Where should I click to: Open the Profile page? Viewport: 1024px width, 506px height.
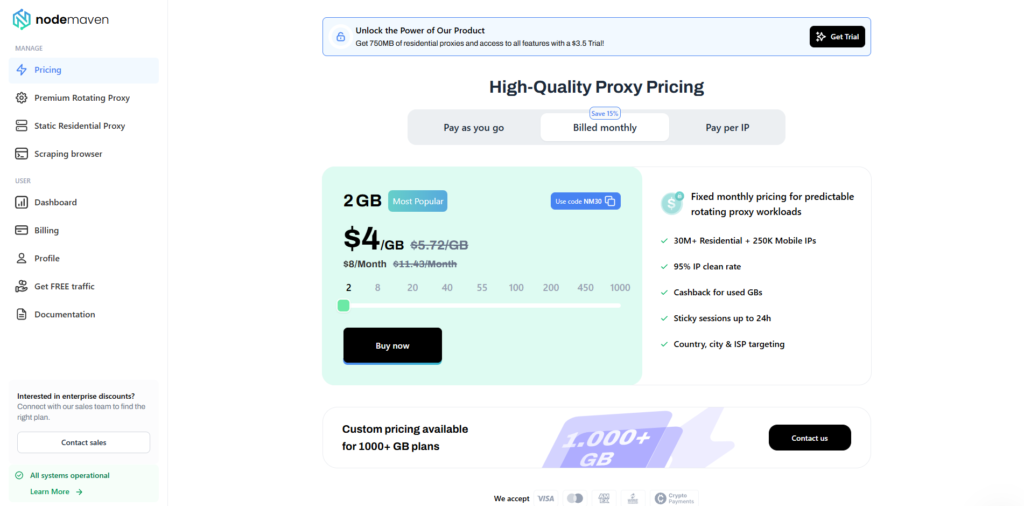(x=47, y=258)
